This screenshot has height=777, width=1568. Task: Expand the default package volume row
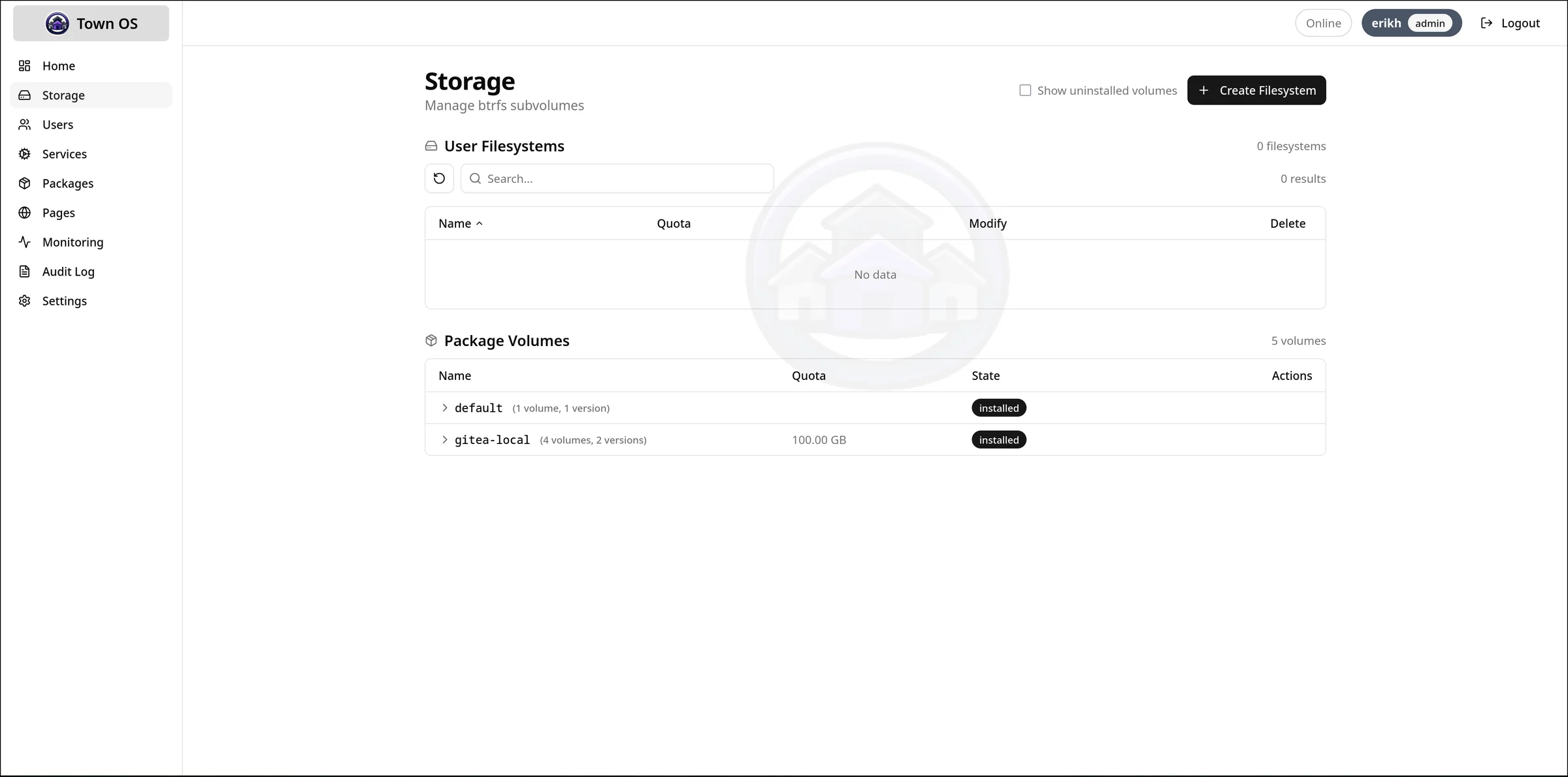pos(445,408)
